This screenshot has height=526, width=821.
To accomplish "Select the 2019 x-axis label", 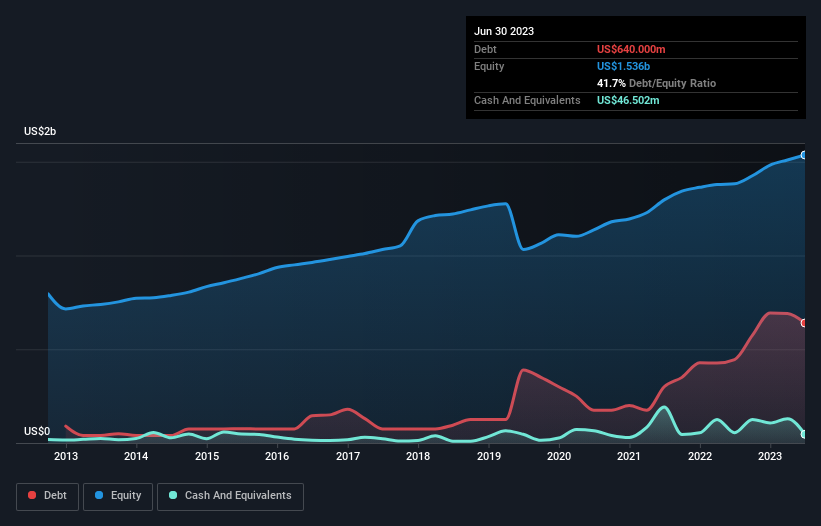I will tap(489, 457).
